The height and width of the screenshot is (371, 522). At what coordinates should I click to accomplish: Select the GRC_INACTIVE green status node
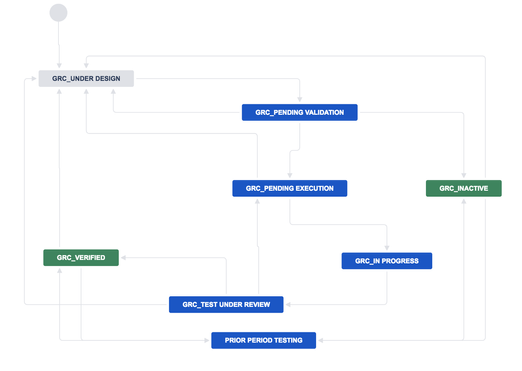pyautogui.click(x=463, y=188)
